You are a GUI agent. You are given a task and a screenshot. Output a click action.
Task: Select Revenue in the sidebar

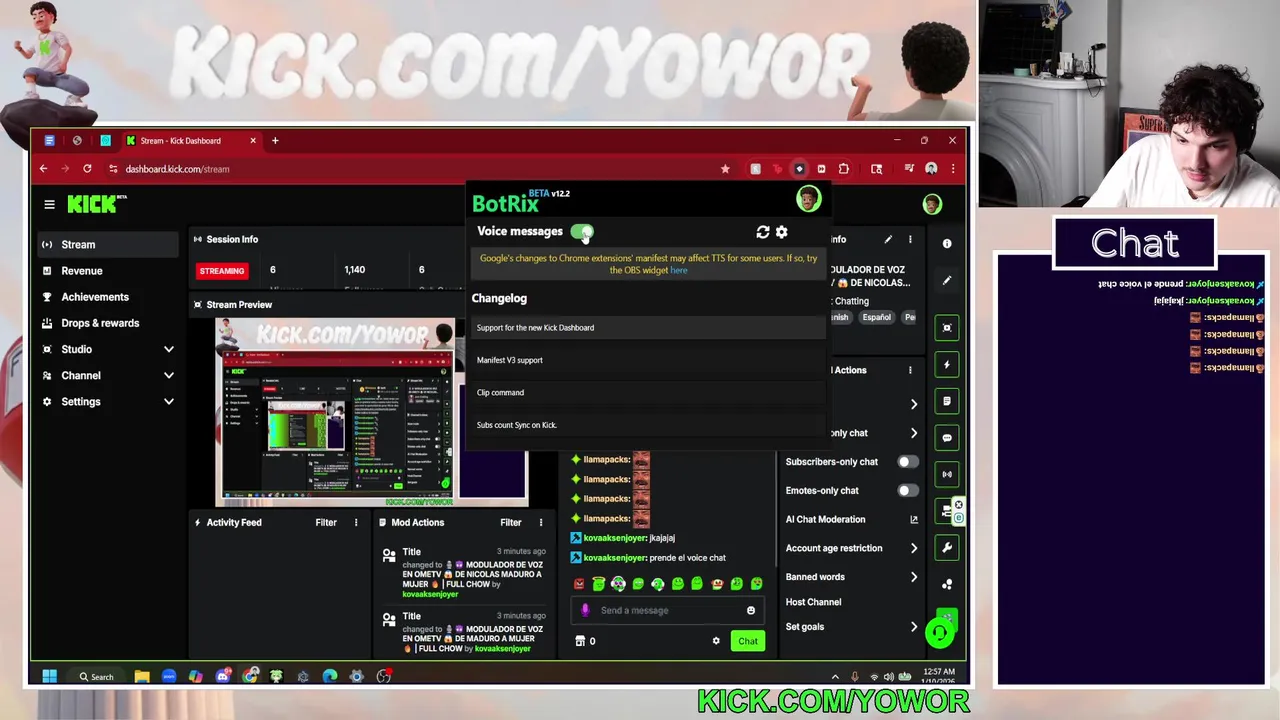tap(106, 271)
